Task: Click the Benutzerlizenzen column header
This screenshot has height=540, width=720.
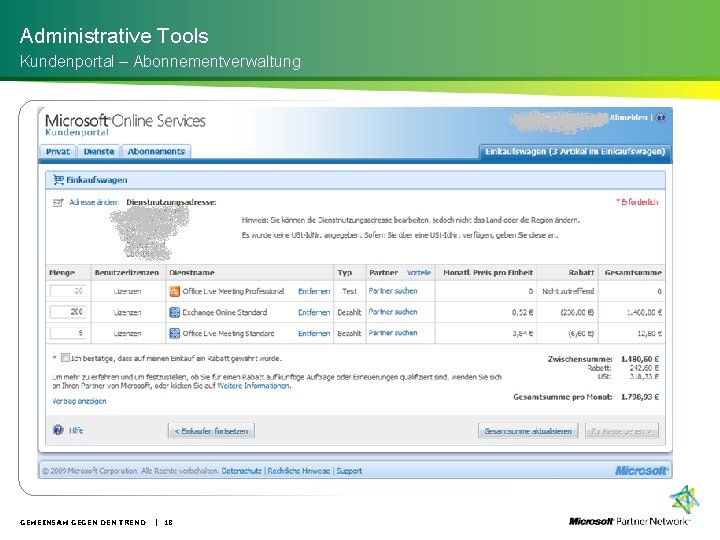Action: (127, 273)
